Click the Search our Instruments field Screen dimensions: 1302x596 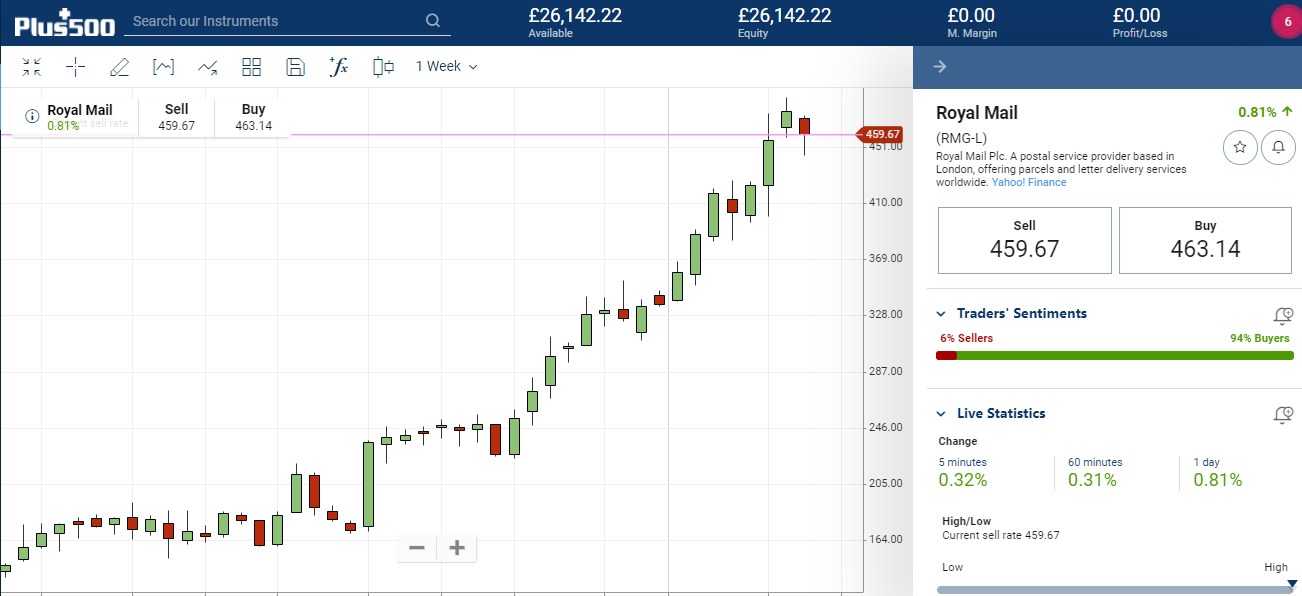coord(275,21)
